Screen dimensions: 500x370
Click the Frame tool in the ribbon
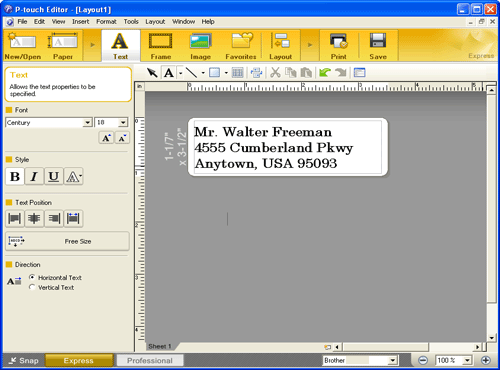160,46
